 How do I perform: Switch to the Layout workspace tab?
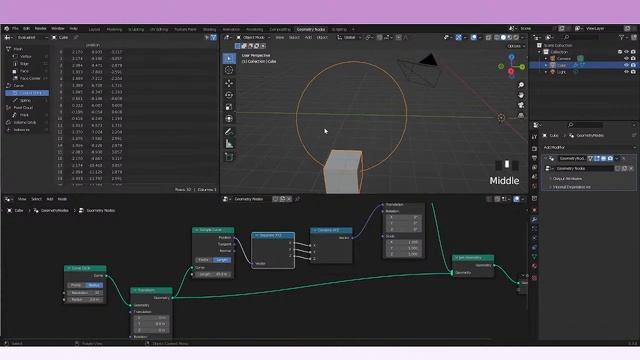[94, 29]
